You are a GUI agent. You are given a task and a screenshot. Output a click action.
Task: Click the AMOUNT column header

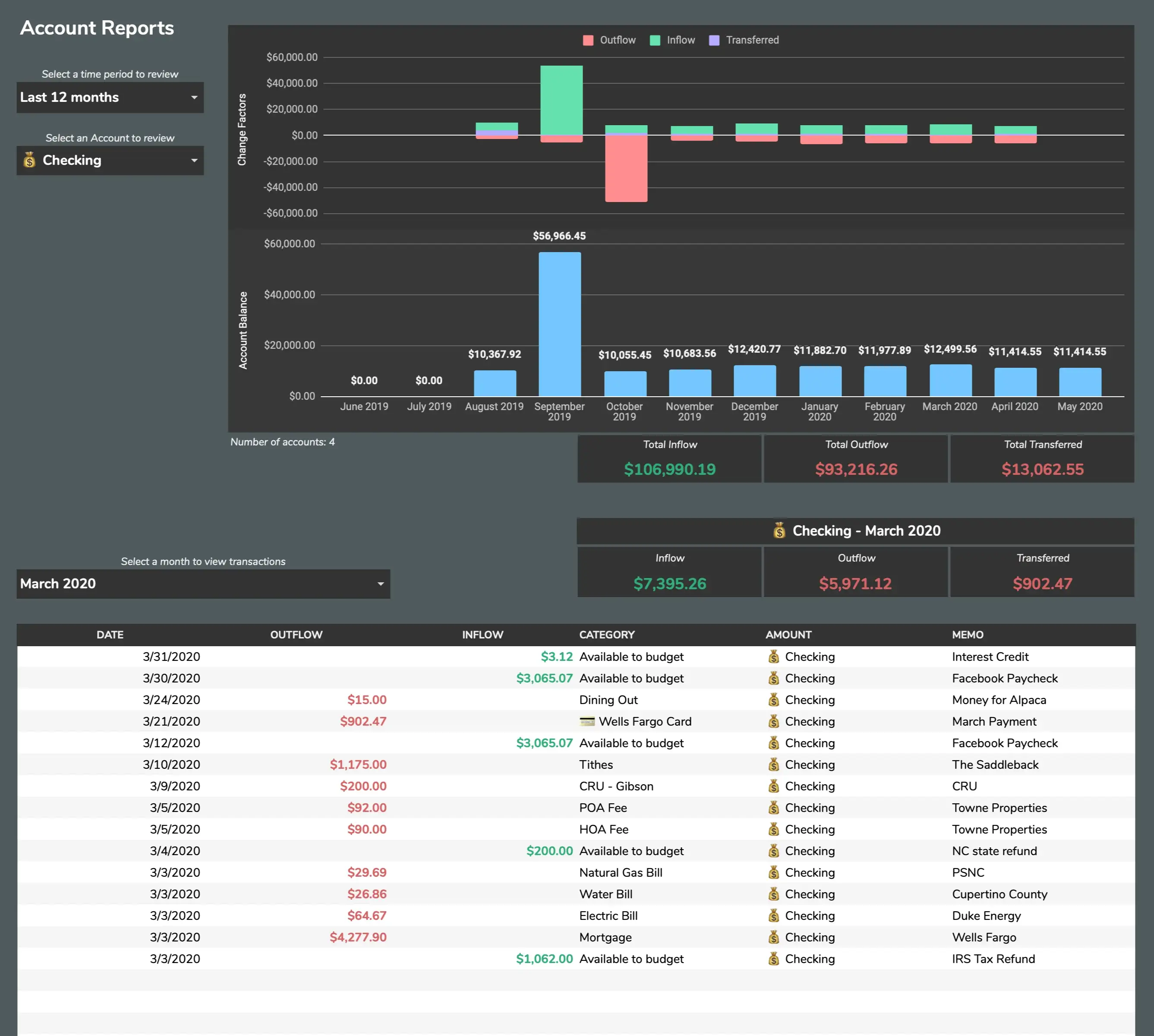788,635
